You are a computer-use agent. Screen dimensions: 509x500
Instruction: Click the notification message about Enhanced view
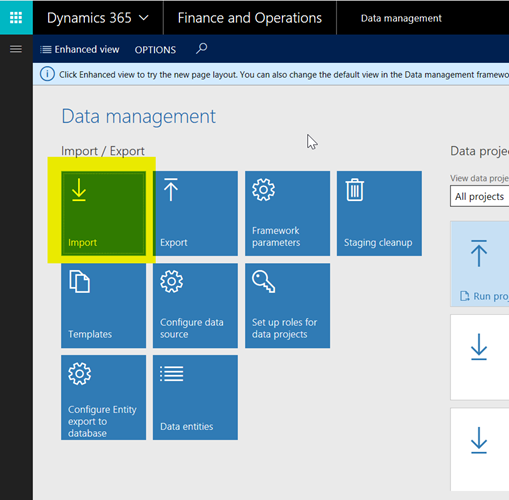(284, 74)
